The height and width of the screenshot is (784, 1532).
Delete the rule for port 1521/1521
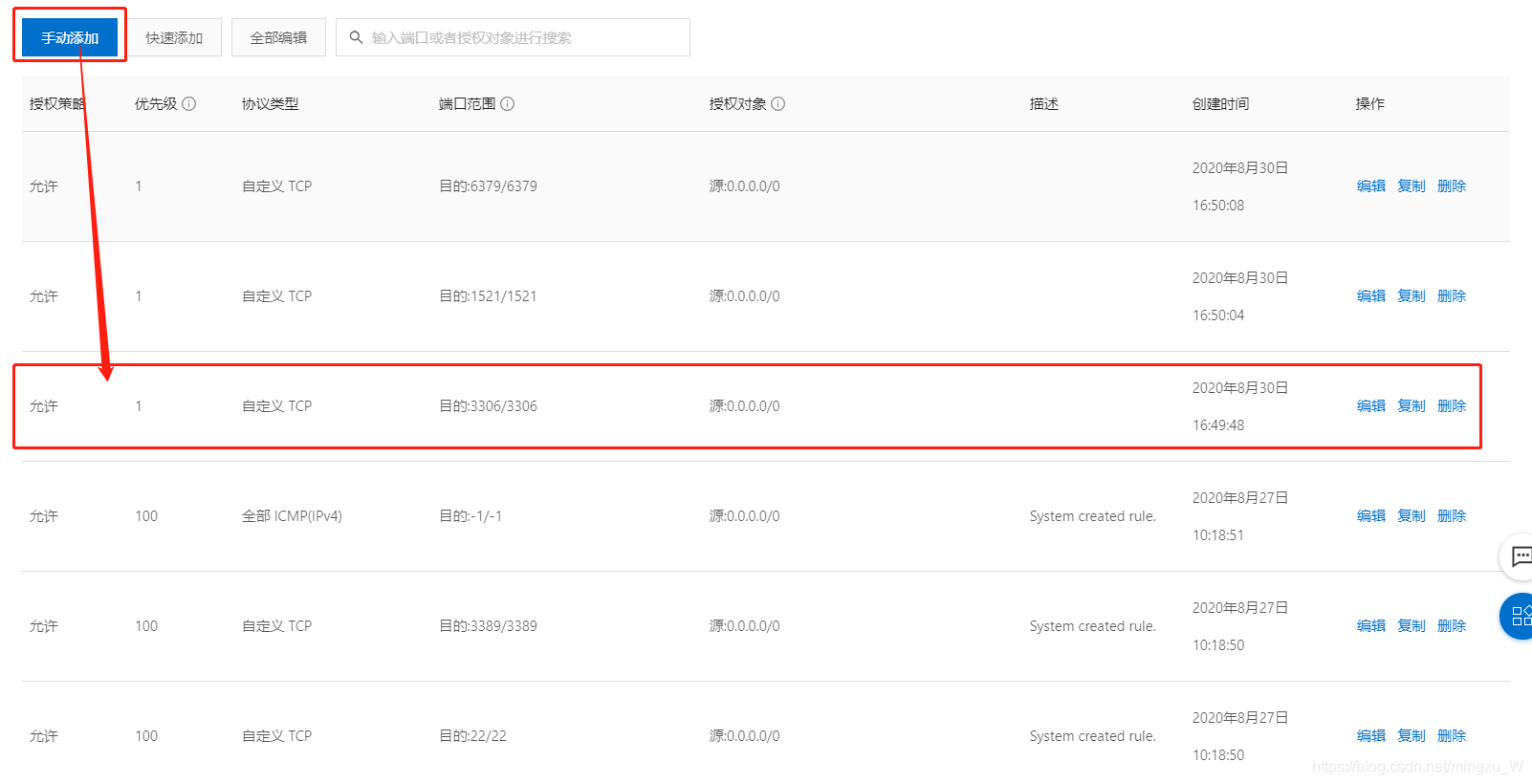pos(1452,295)
